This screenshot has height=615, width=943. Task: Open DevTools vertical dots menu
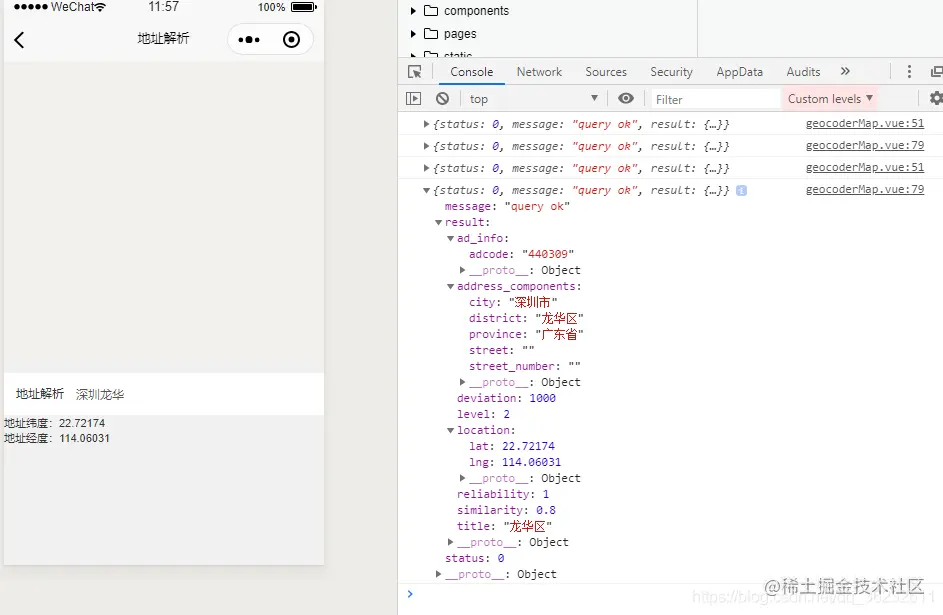click(x=909, y=72)
